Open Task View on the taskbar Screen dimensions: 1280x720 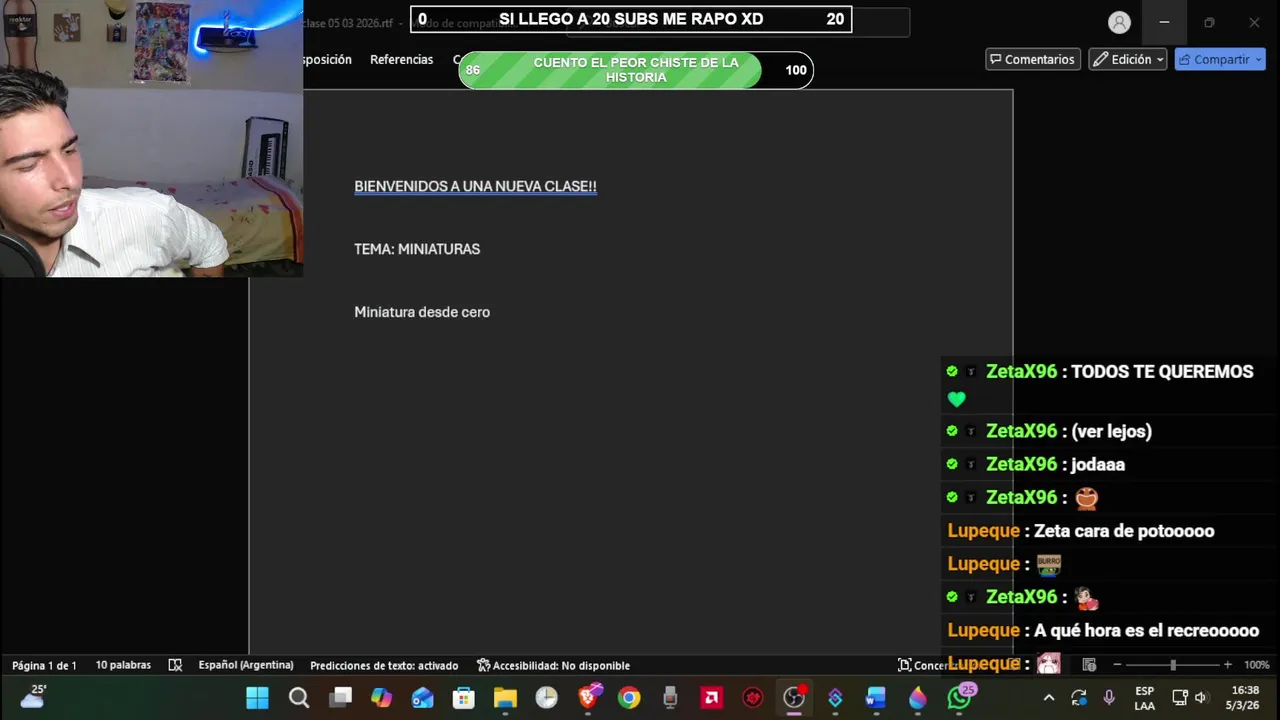tap(341, 698)
